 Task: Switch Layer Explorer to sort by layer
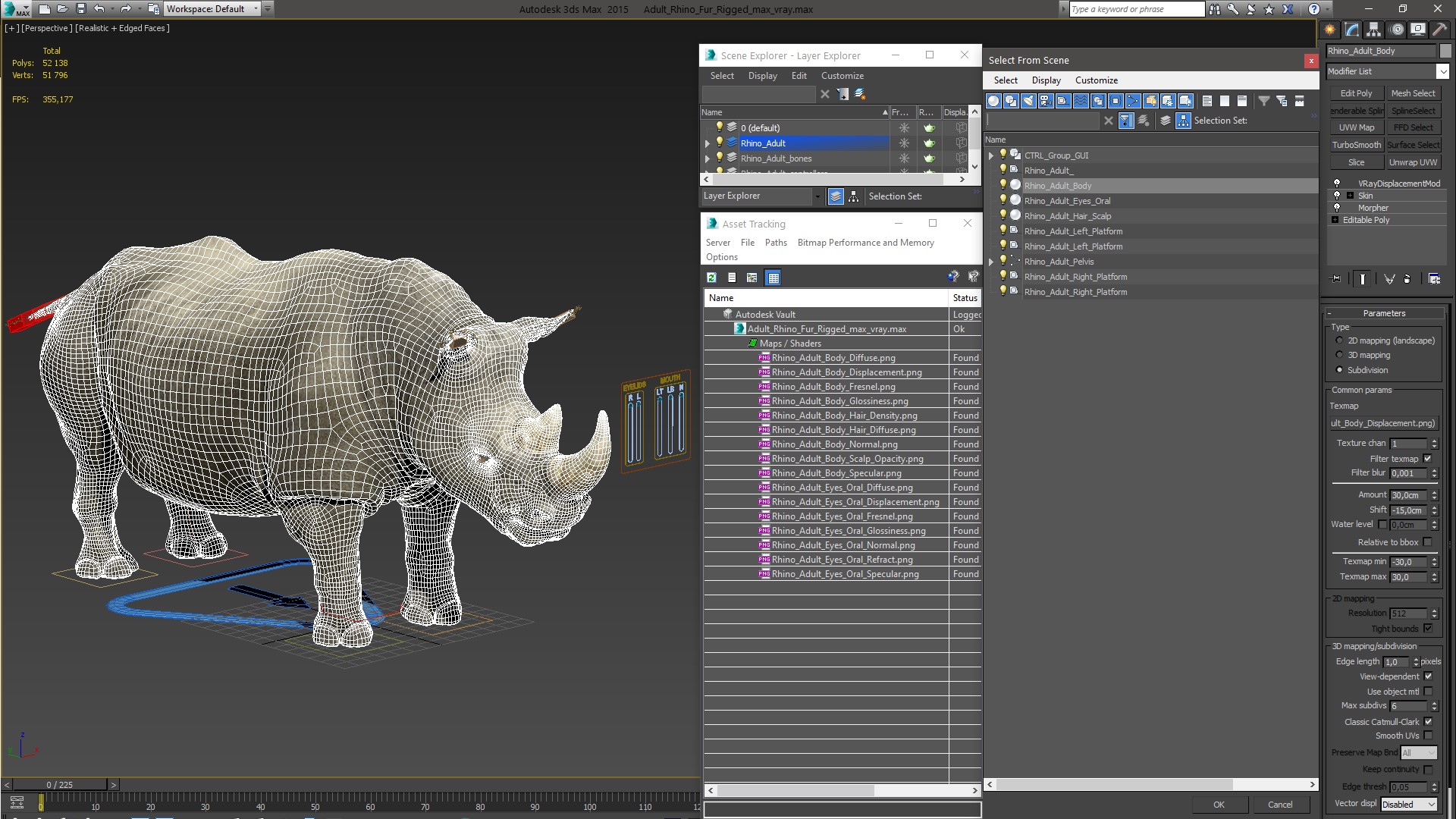click(x=836, y=196)
